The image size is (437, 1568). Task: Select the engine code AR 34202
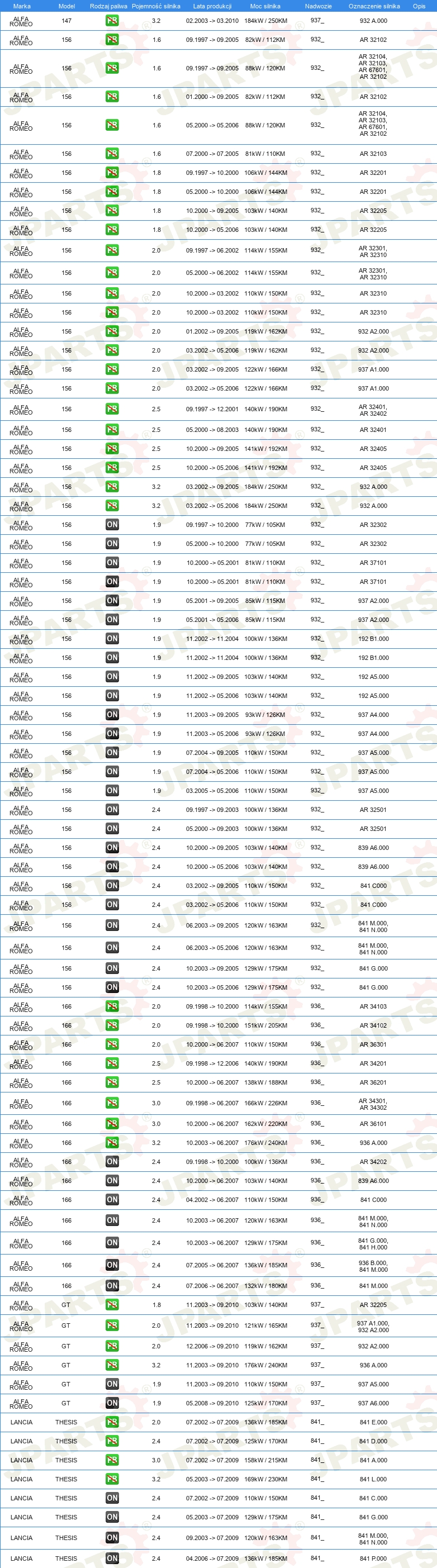(x=373, y=1162)
